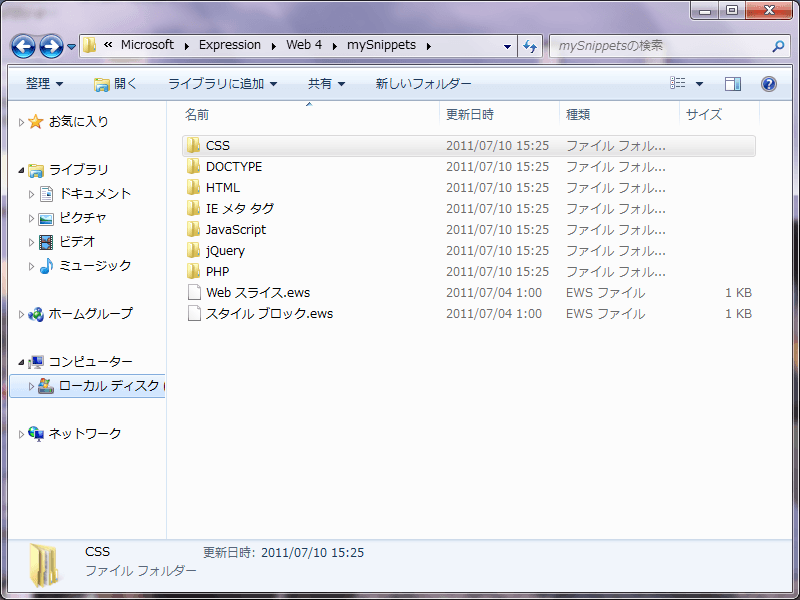Open the view options dropdown arrow

699,84
